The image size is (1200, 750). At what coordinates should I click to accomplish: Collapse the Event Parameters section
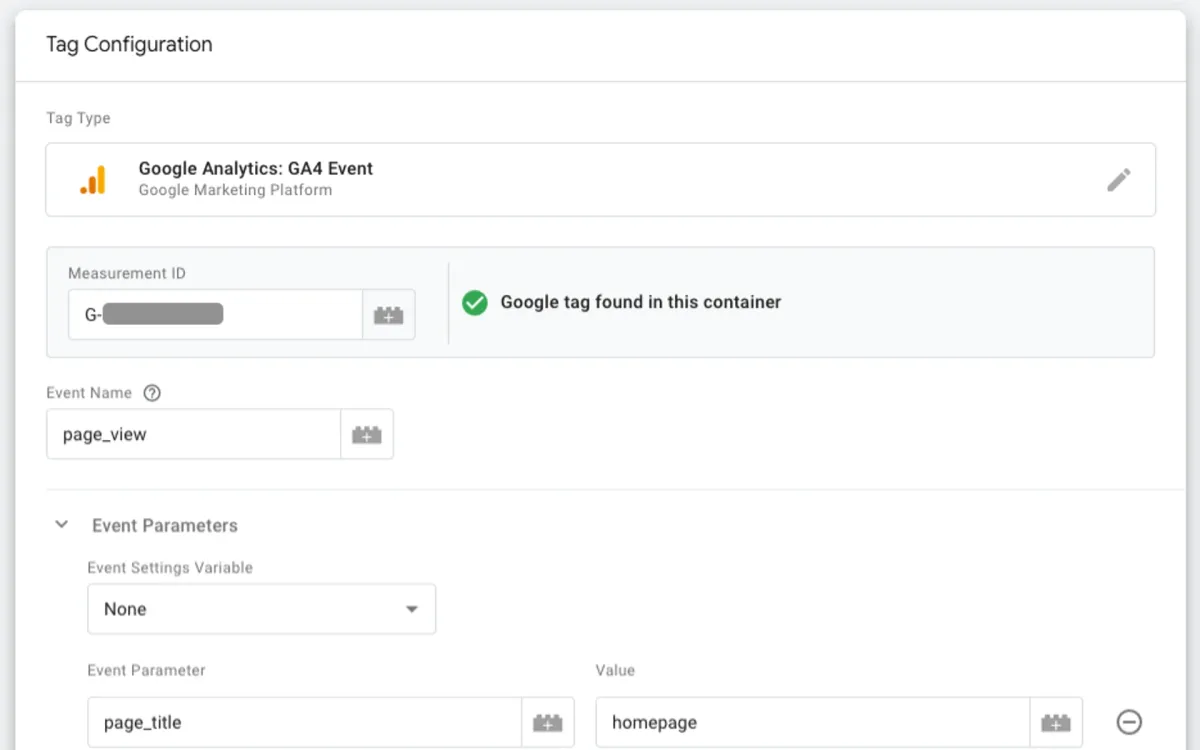pyautogui.click(x=61, y=524)
